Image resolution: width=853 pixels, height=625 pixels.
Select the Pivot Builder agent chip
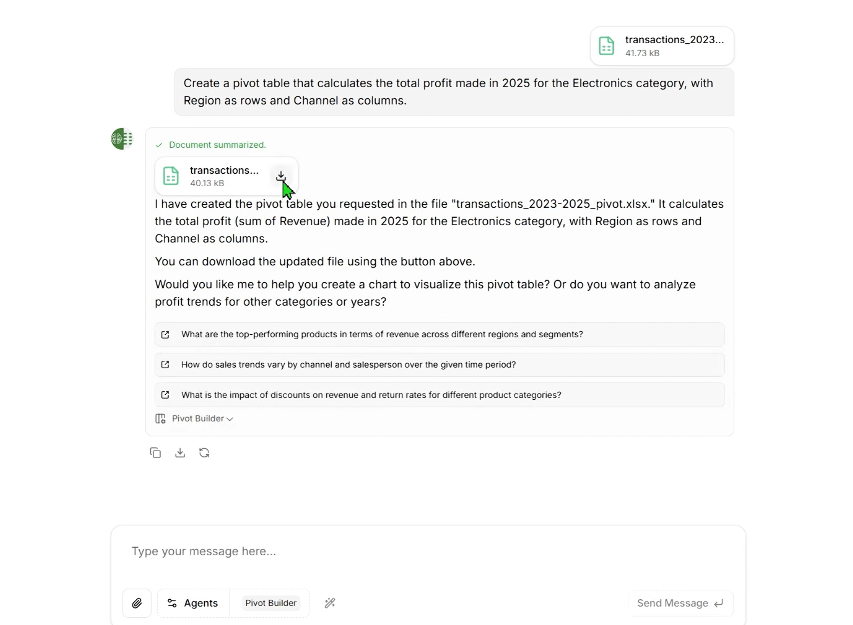(x=270, y=603)
